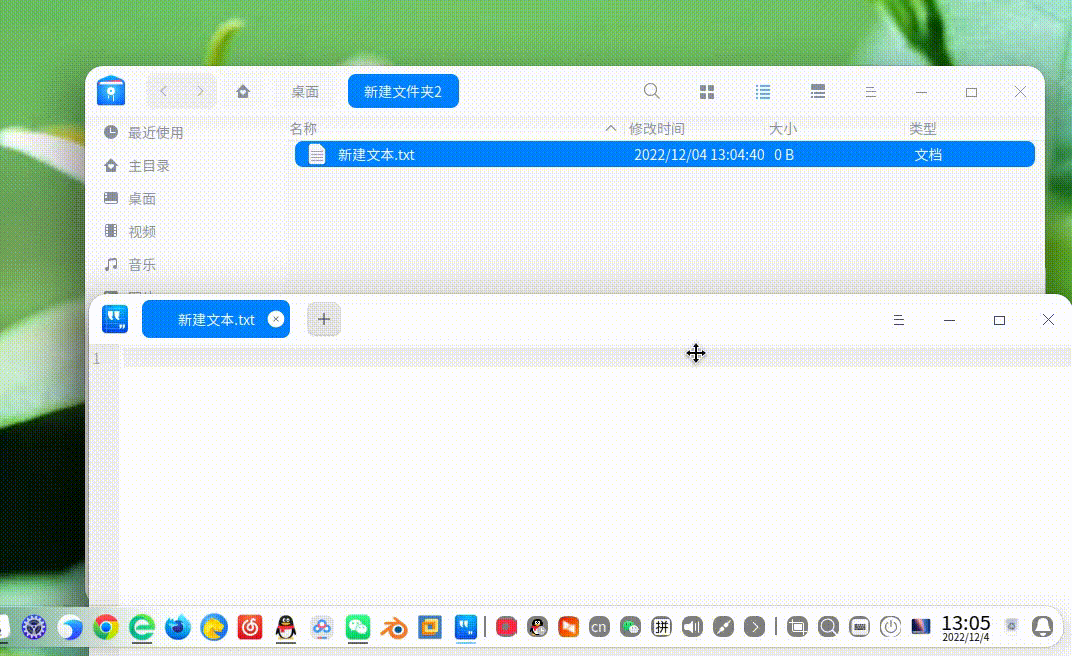Open clock showing 13:05
The width and height of the screenshot is (1072, 656).
[965, 627]
